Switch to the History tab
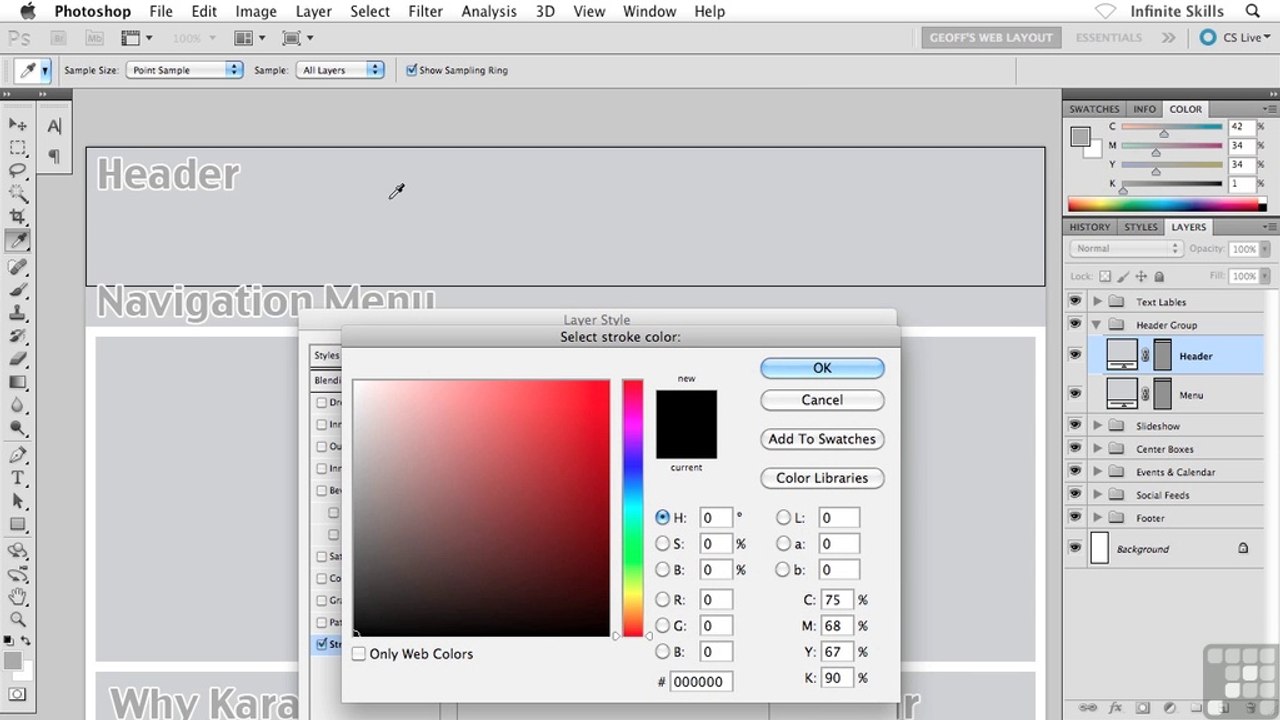The width and height of the screenshot is (1280, 720). tap(1089, 227)
